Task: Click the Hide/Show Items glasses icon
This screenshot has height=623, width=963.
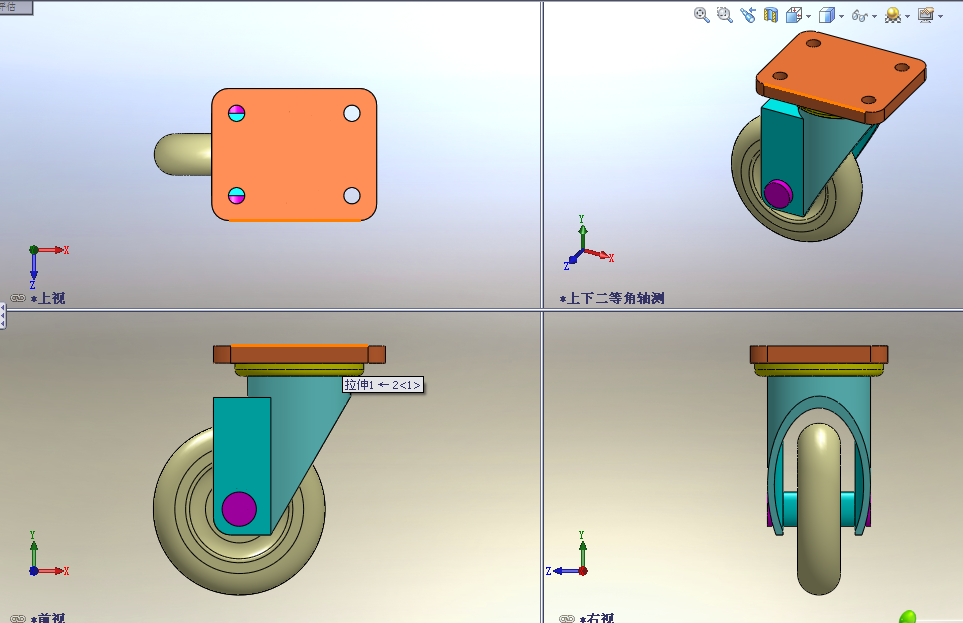Action: click(x=860, y=15)
